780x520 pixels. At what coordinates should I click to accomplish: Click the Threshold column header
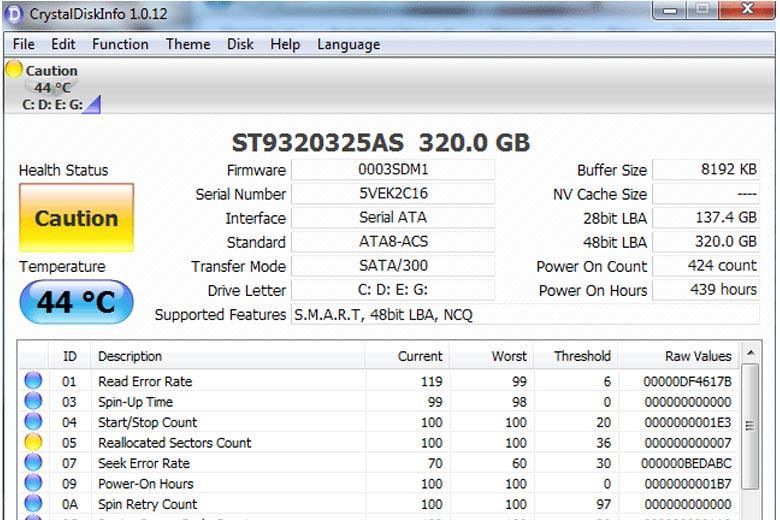(576, 356)
